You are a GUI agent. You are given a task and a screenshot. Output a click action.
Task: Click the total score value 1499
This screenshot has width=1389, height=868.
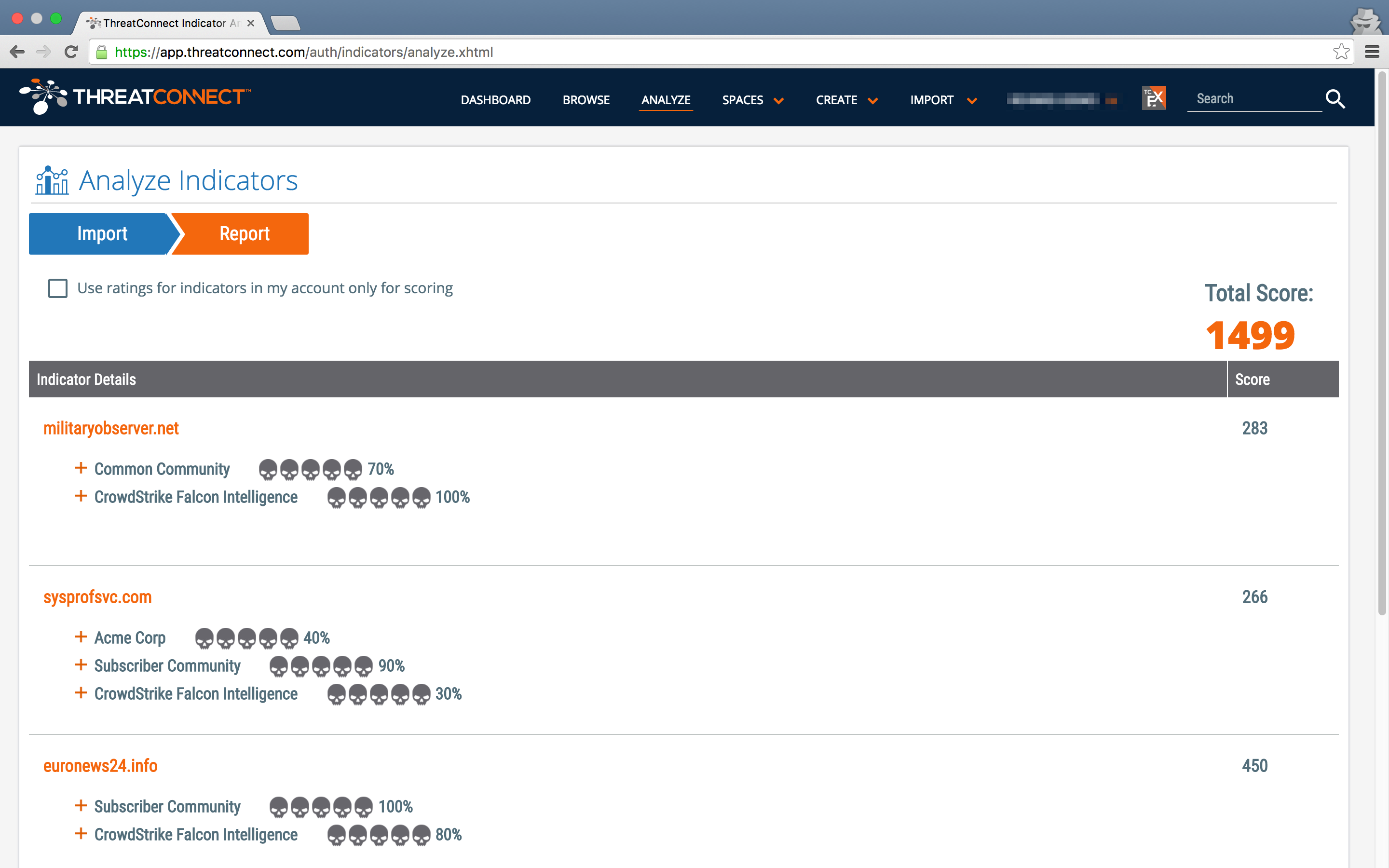[1250, 336]
